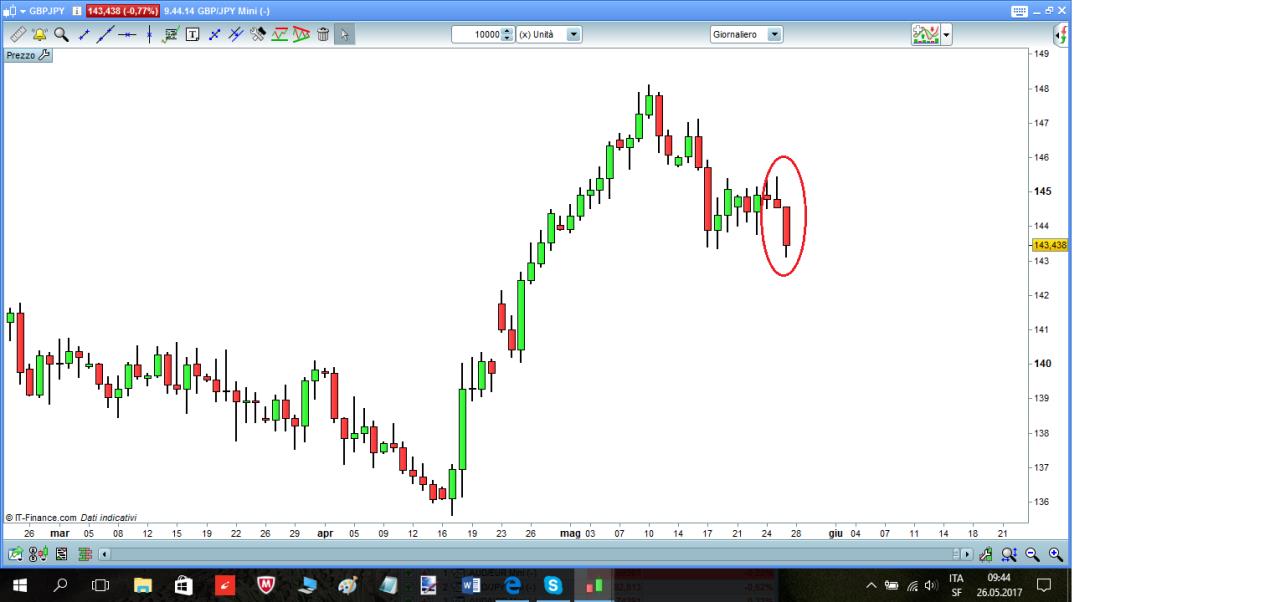Viewport: 1280px width, 602px height.
Task: Open the (x) Unità dropdown
Action: pos(574,34)
